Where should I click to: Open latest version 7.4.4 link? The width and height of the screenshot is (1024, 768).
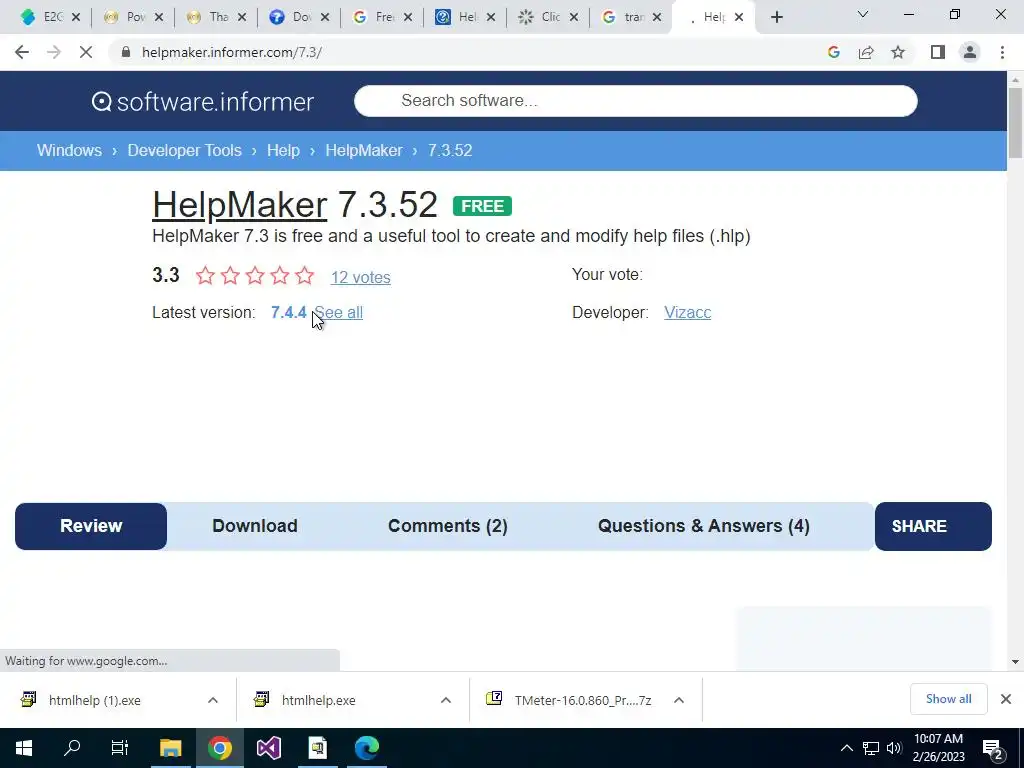289,312
